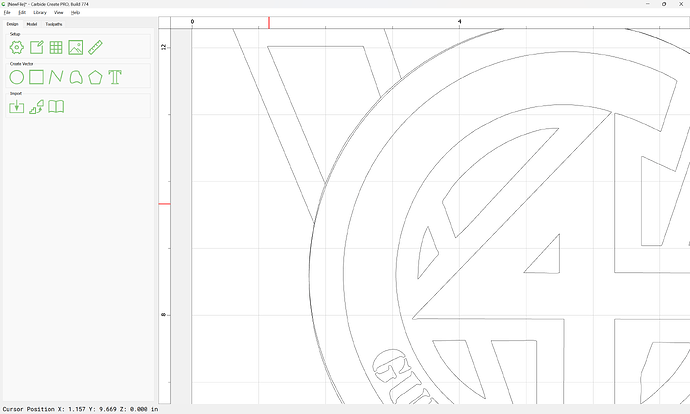
Task: Open the Library menu
Action: point(40,13)
